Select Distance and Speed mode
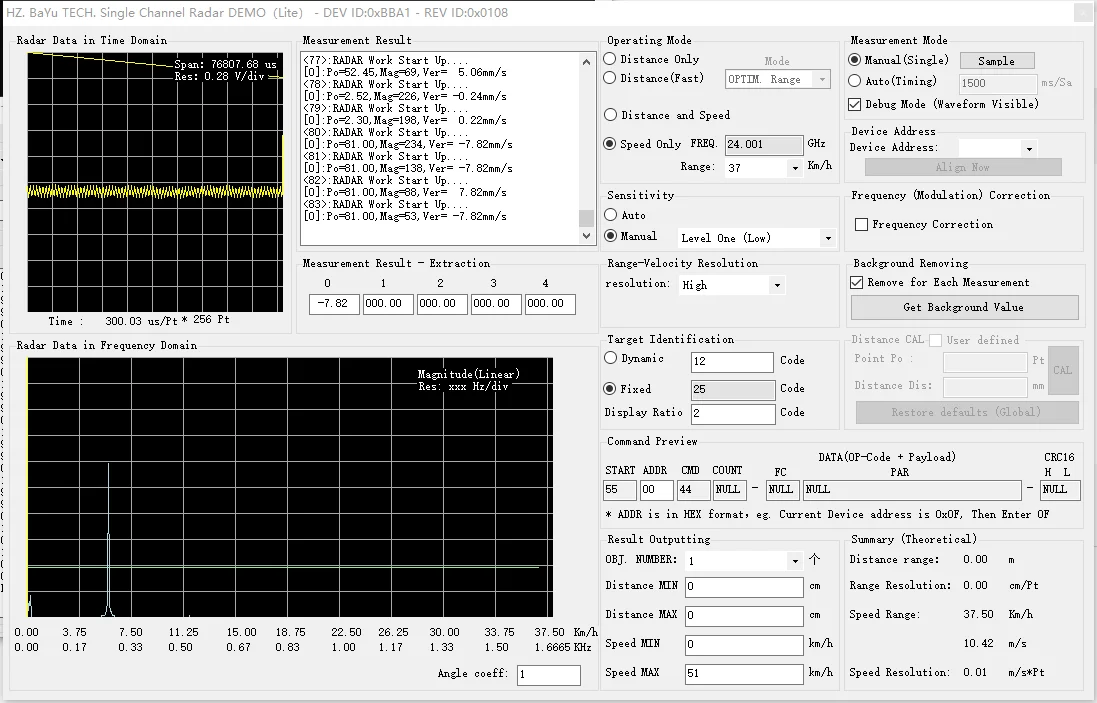This screenshot has height=703, width=1097. coord(611,115)
